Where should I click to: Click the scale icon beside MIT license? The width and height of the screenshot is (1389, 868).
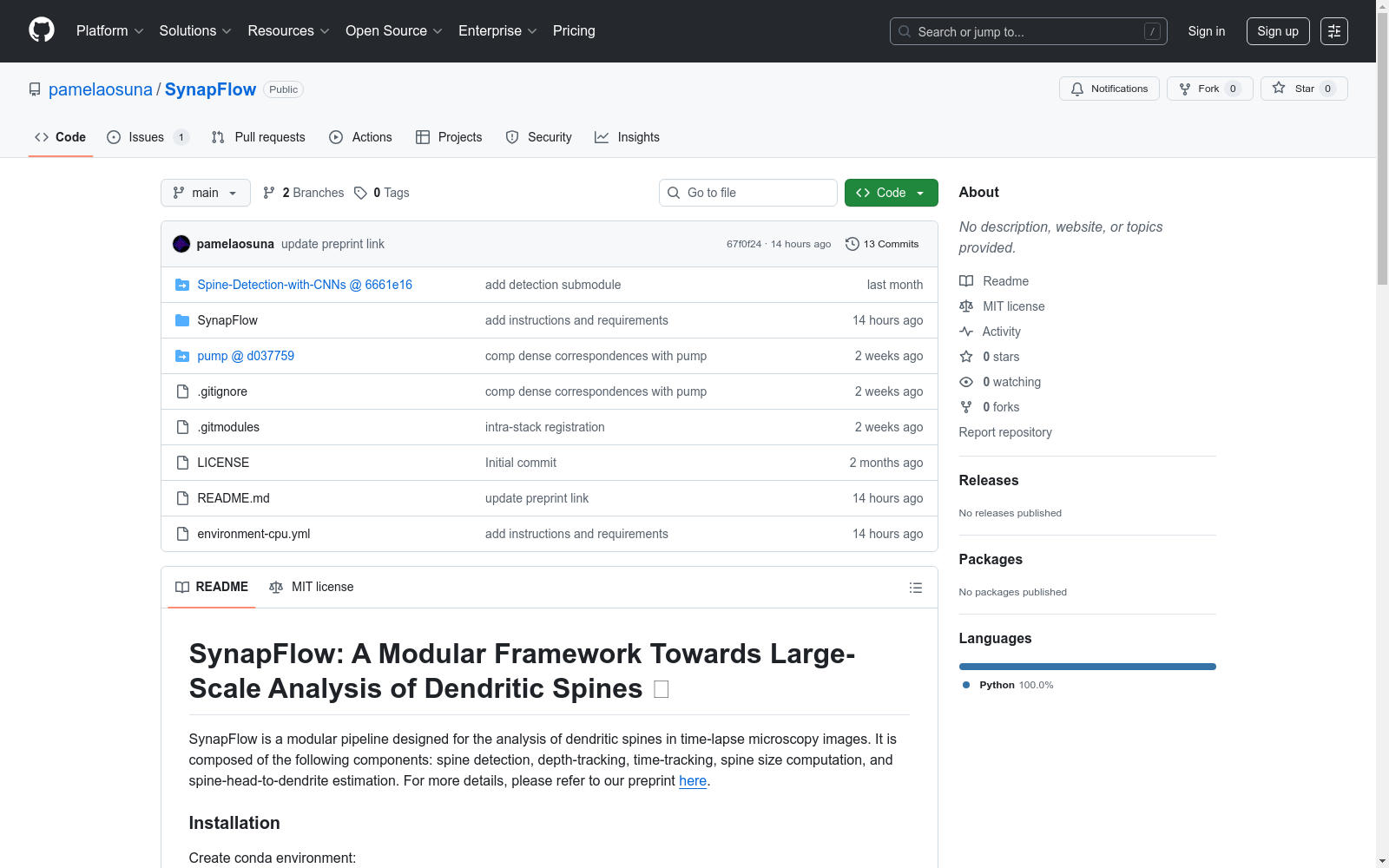pyautogui.click(x=966, y=306)
